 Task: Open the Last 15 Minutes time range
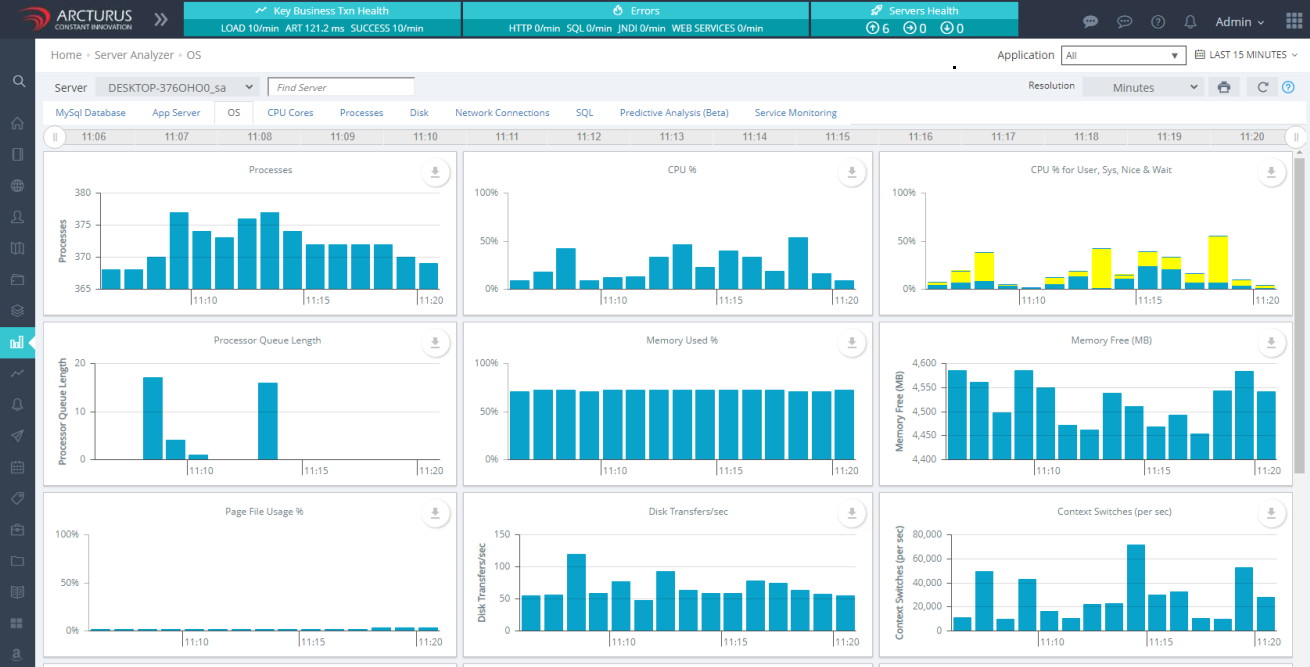point(1246,55)
